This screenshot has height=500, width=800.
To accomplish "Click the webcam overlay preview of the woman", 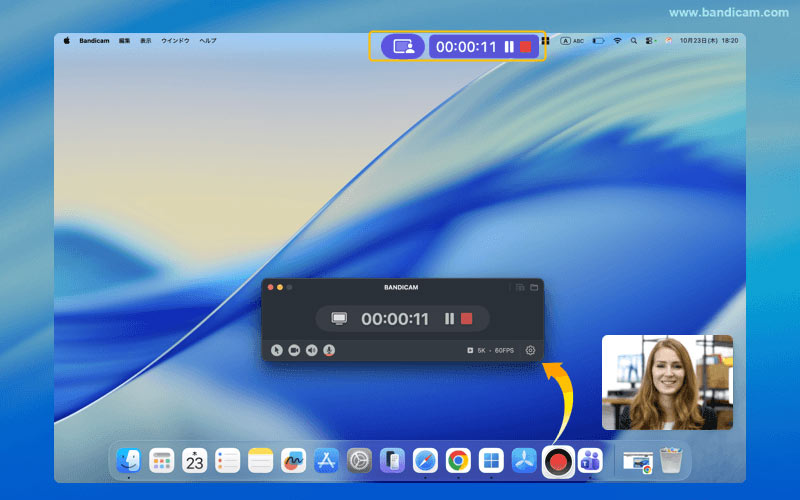I will (667, 382).
